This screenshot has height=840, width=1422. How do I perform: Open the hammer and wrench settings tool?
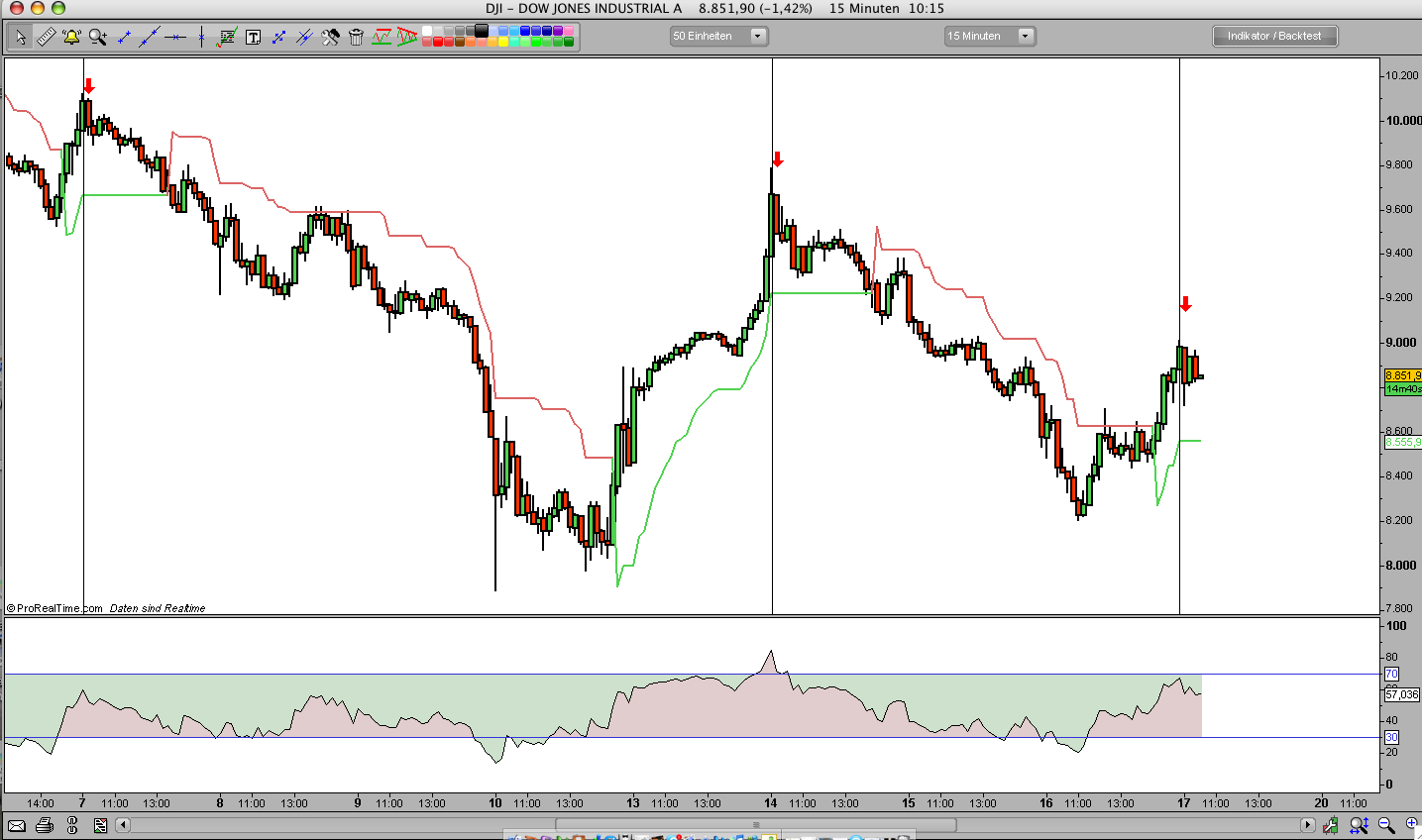point(330,38)
